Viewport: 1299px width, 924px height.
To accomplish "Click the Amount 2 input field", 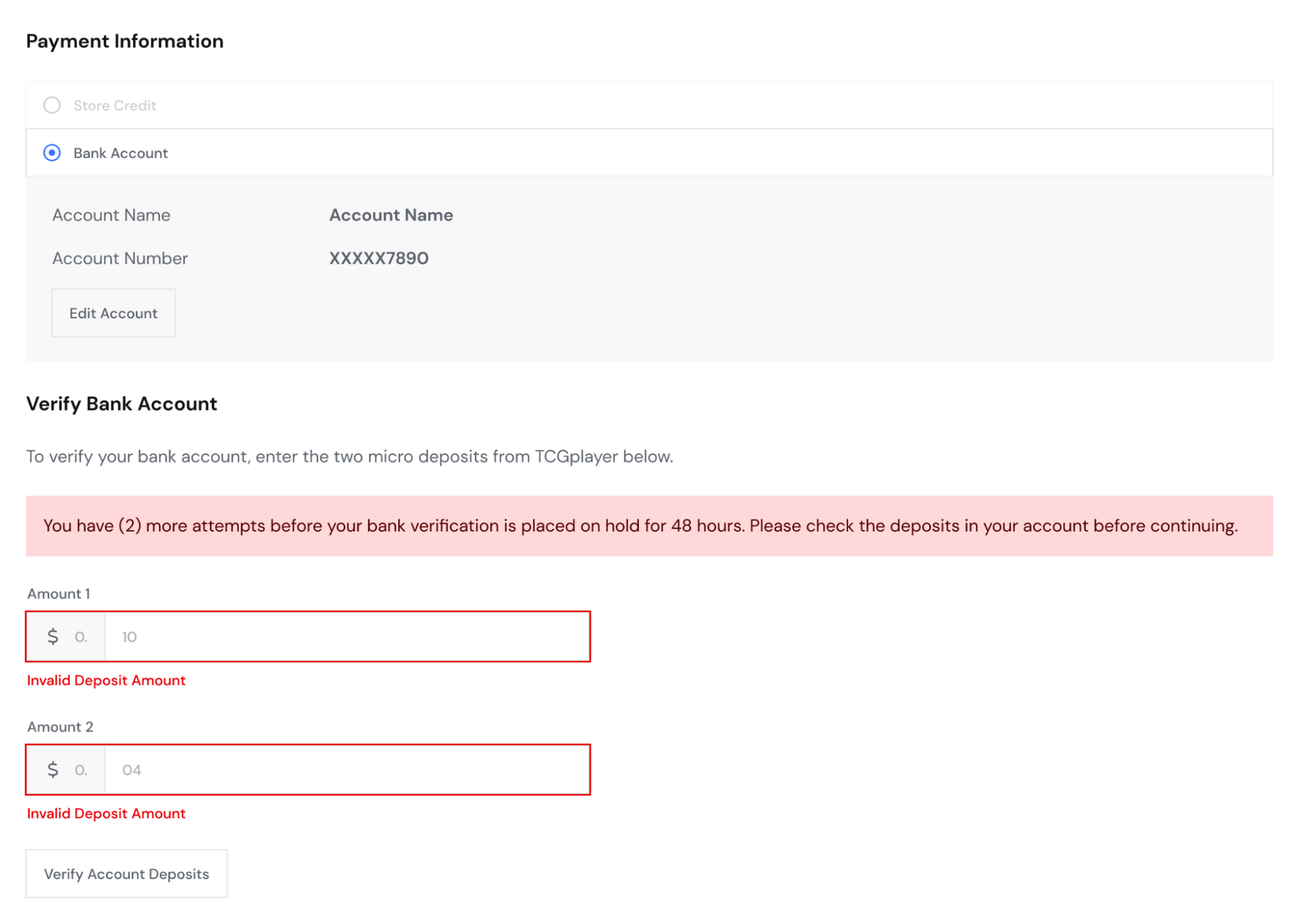I will tap(347, 770).
